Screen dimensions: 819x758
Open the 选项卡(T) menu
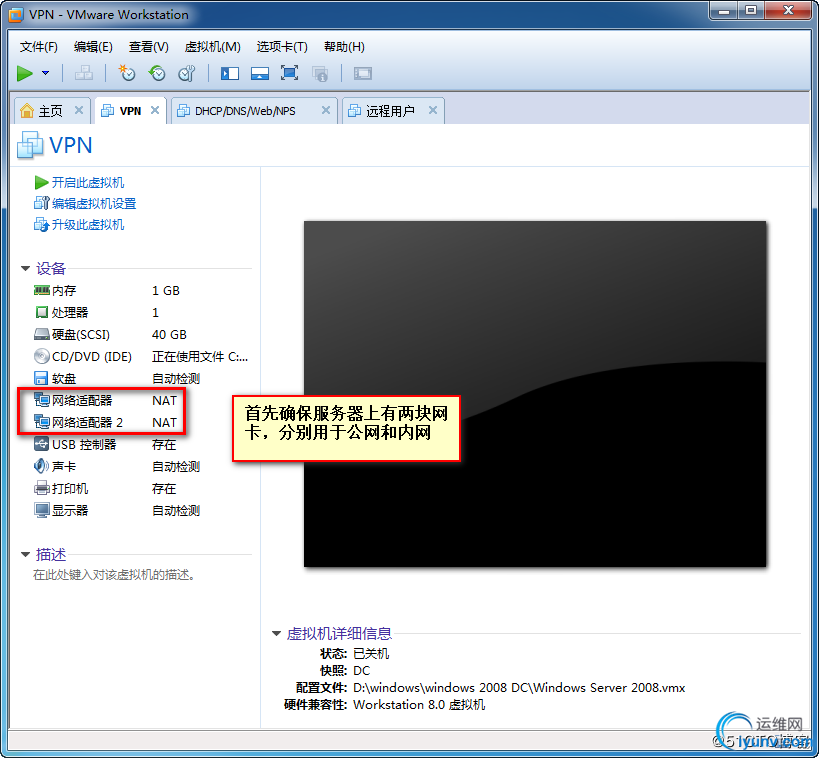pos(282,47)
